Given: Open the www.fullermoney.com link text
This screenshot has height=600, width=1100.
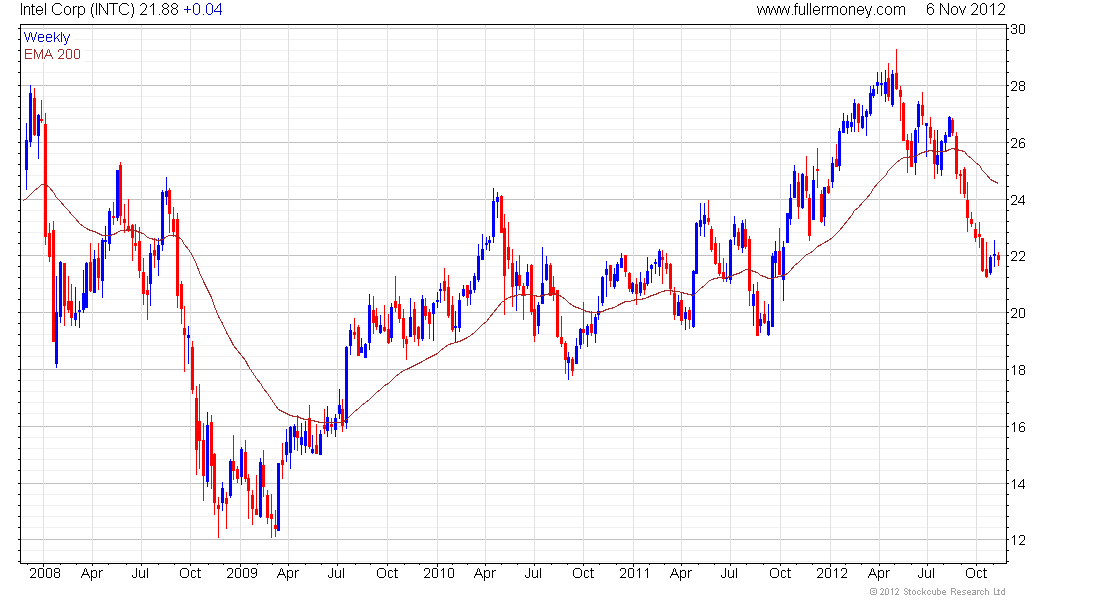Looking at the screenshot, I should [831, 10].
